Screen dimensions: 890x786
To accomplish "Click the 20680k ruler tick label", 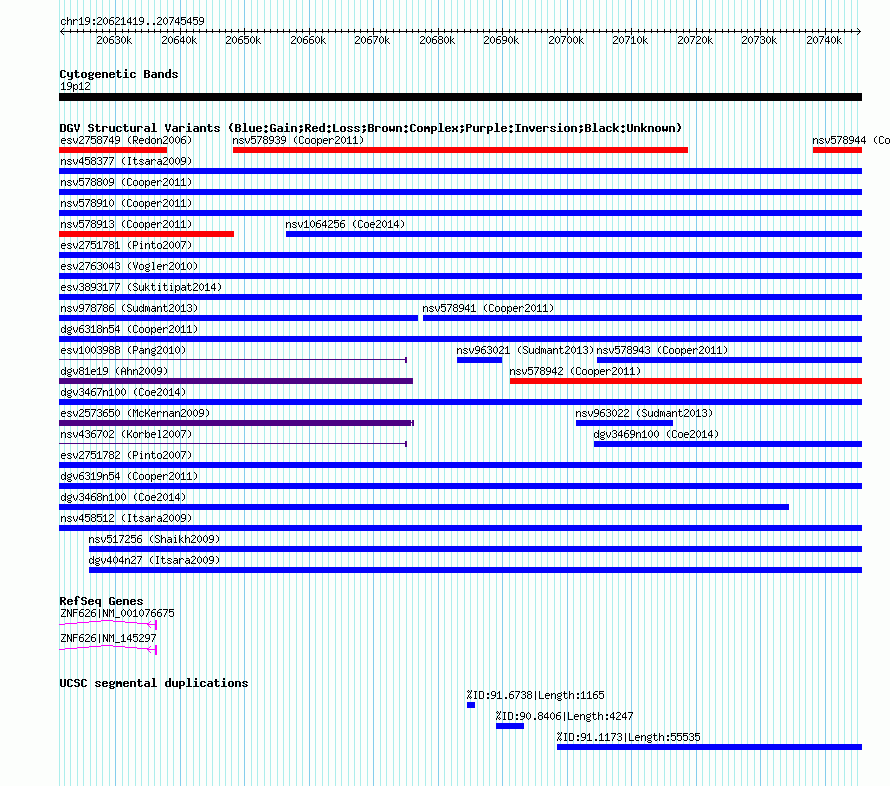I will 437,40.
